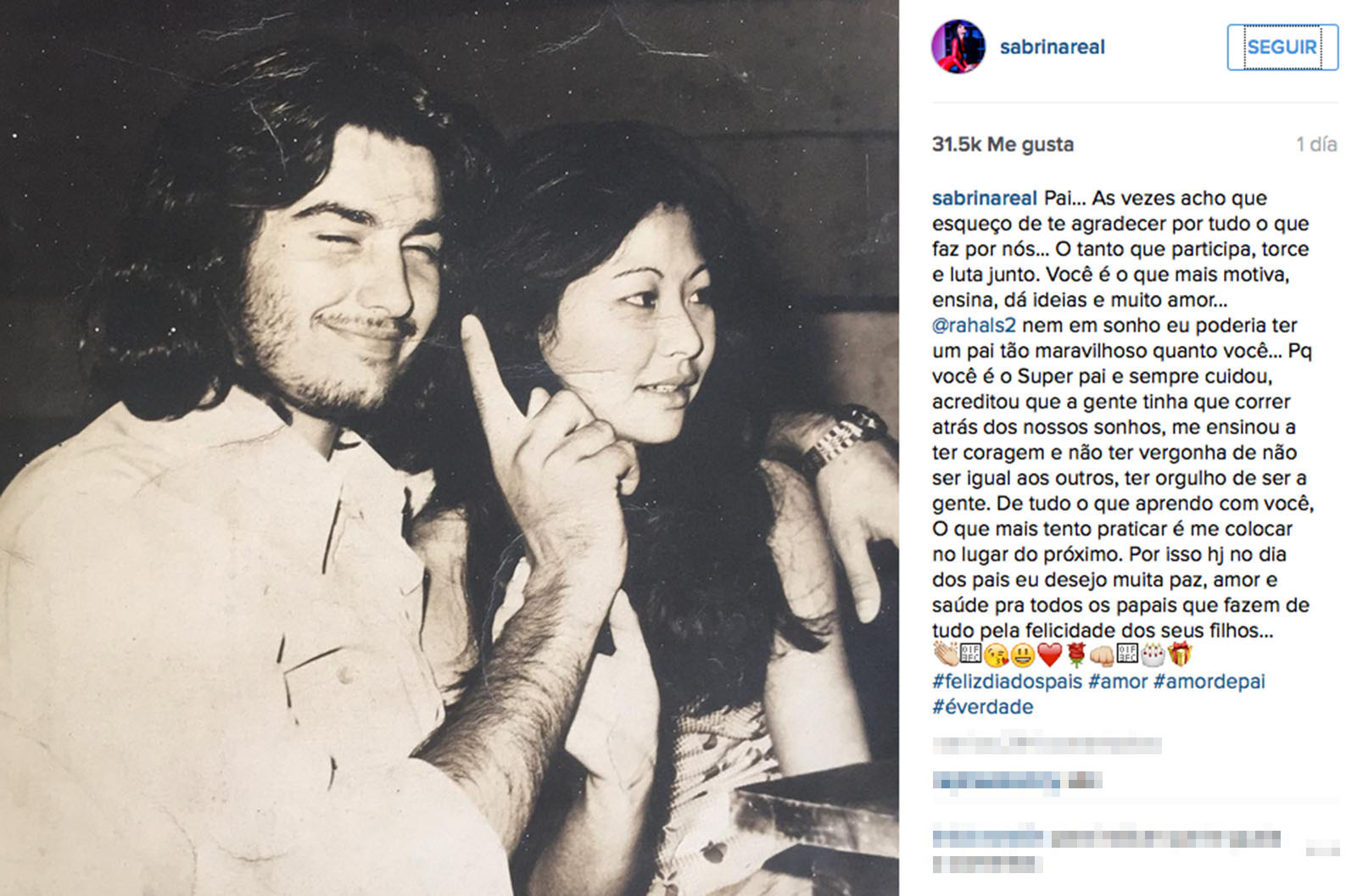Open the #felizdiadospais hashtag

(x=1007, y=682)
